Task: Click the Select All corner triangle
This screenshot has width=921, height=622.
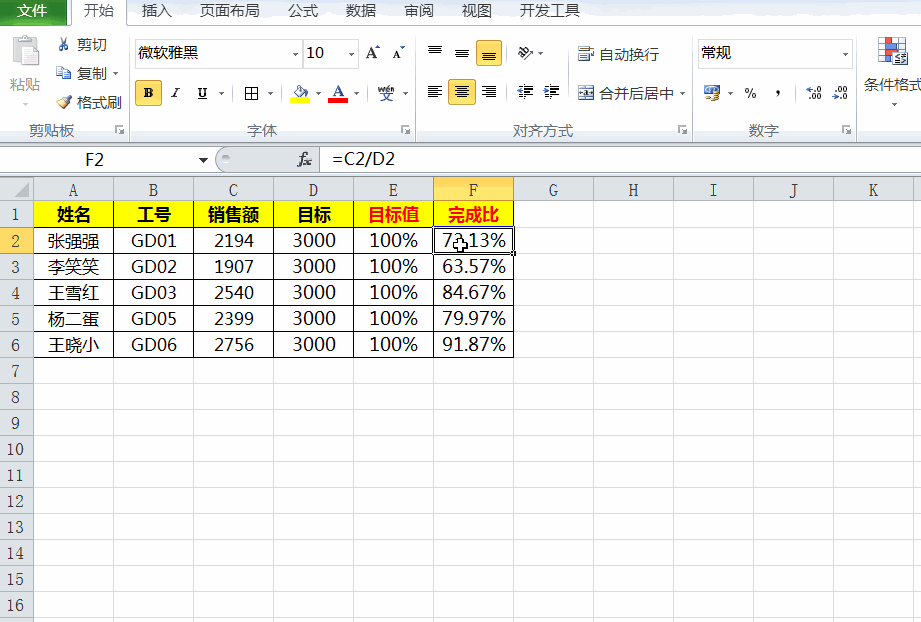Action: click(16, 189)
